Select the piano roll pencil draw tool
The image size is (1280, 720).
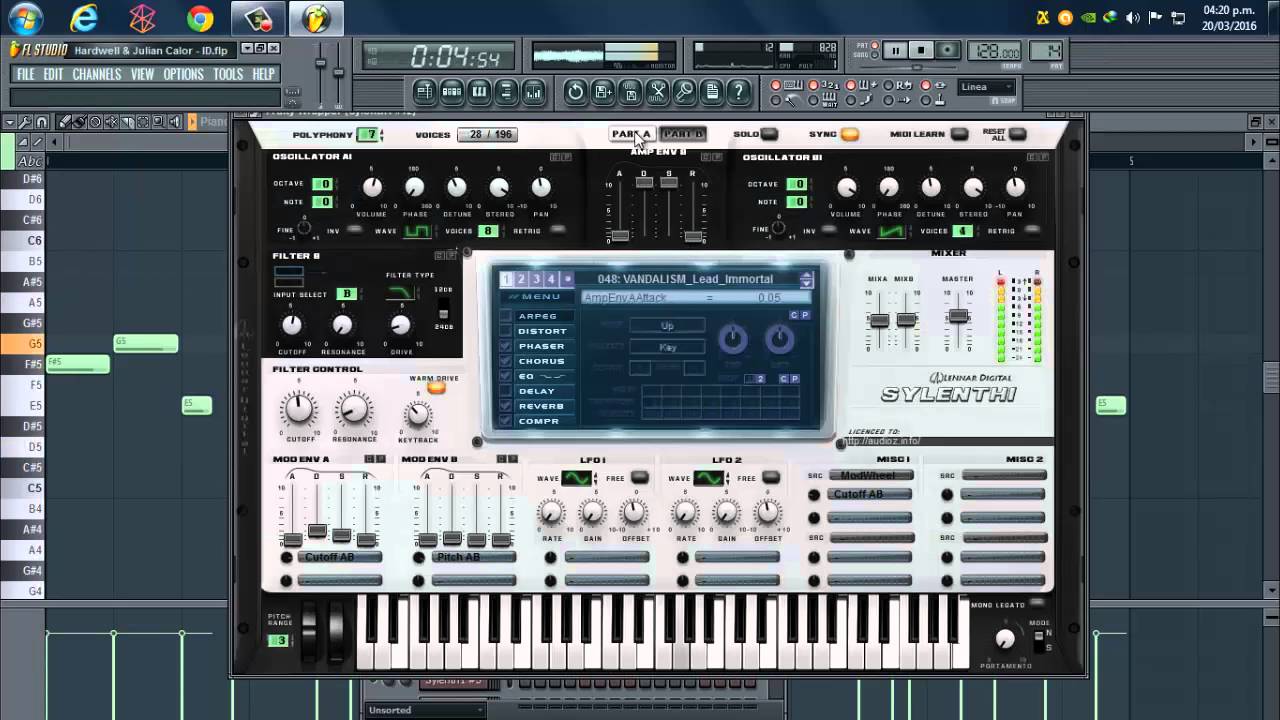click(65, 122)
